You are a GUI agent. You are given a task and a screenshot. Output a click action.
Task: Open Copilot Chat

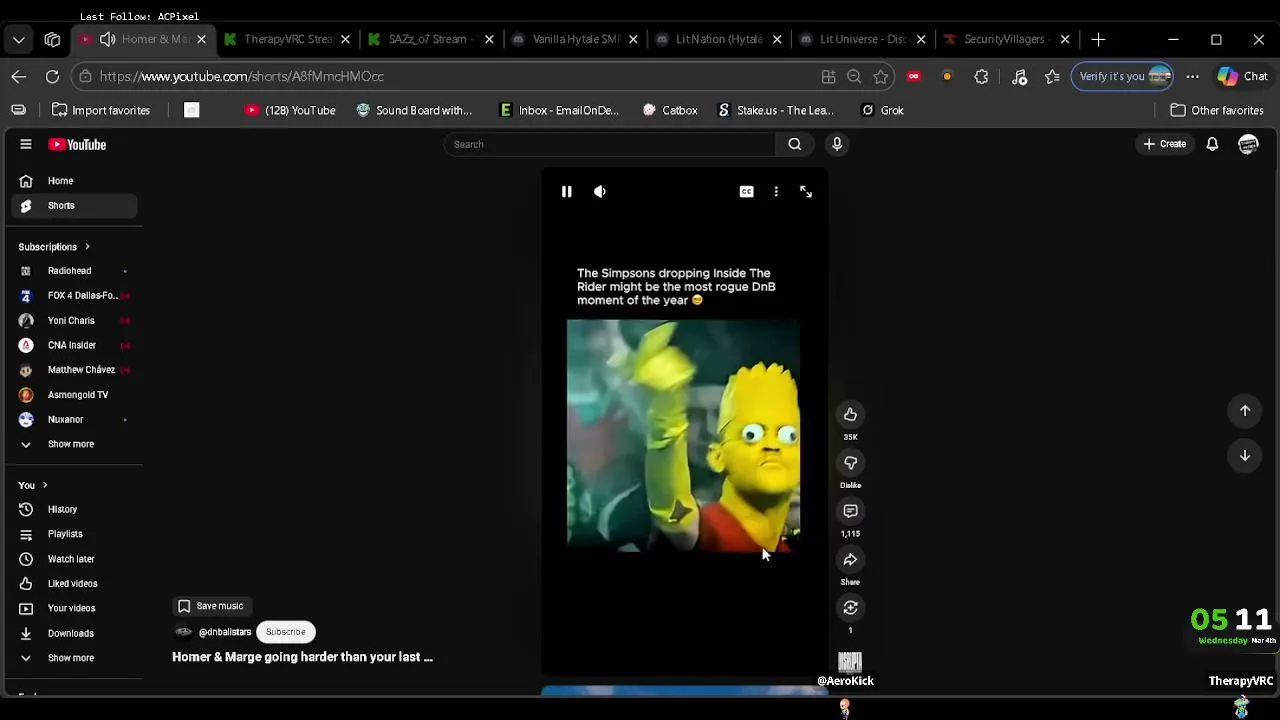pyautogui.click(x=1243, y=76)
